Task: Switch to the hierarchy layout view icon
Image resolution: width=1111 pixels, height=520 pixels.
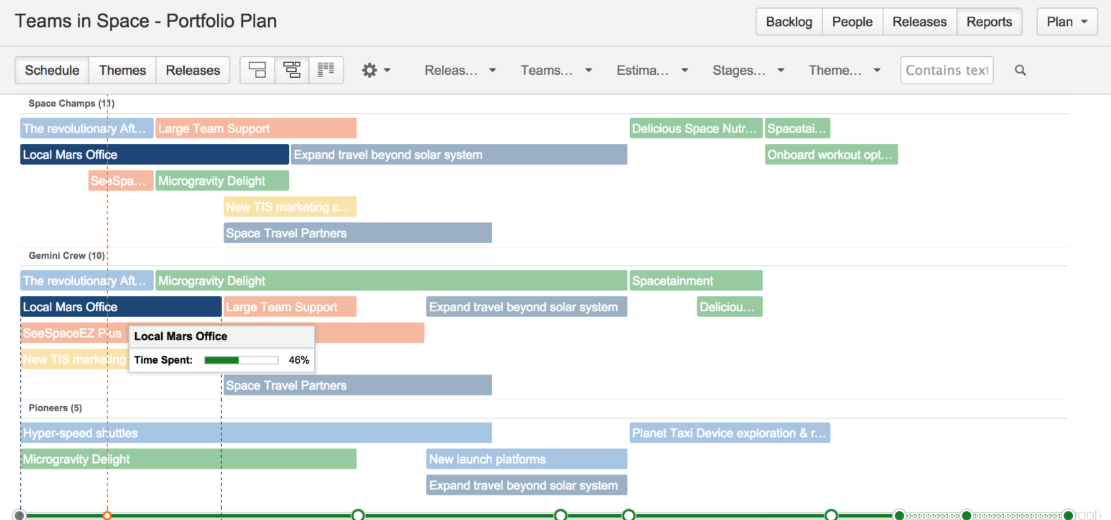Action: tap(292, 70)
